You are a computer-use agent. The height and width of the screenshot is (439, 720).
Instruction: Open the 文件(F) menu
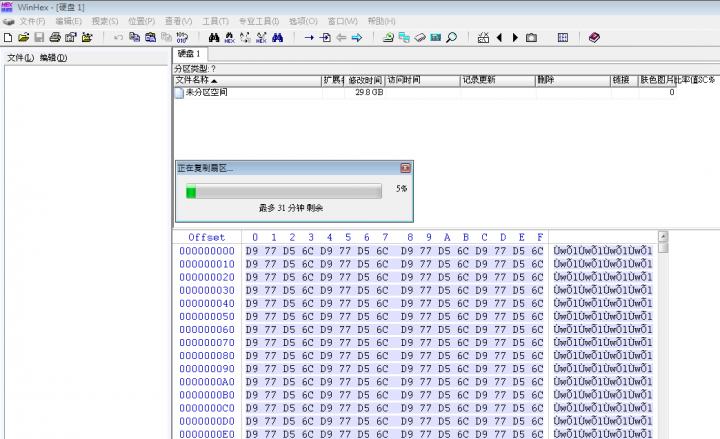pyautogui.click(x=32, y=21)
